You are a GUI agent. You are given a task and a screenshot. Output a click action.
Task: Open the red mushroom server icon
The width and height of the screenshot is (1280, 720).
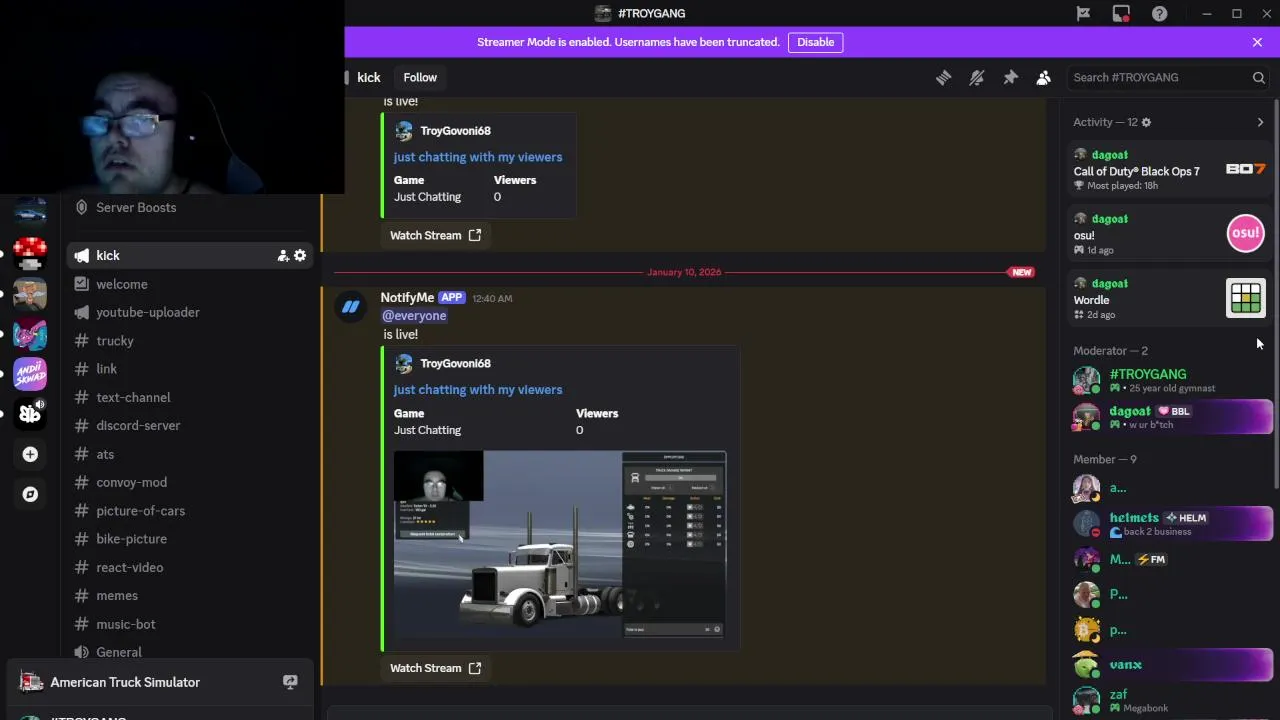click(30, 253)
